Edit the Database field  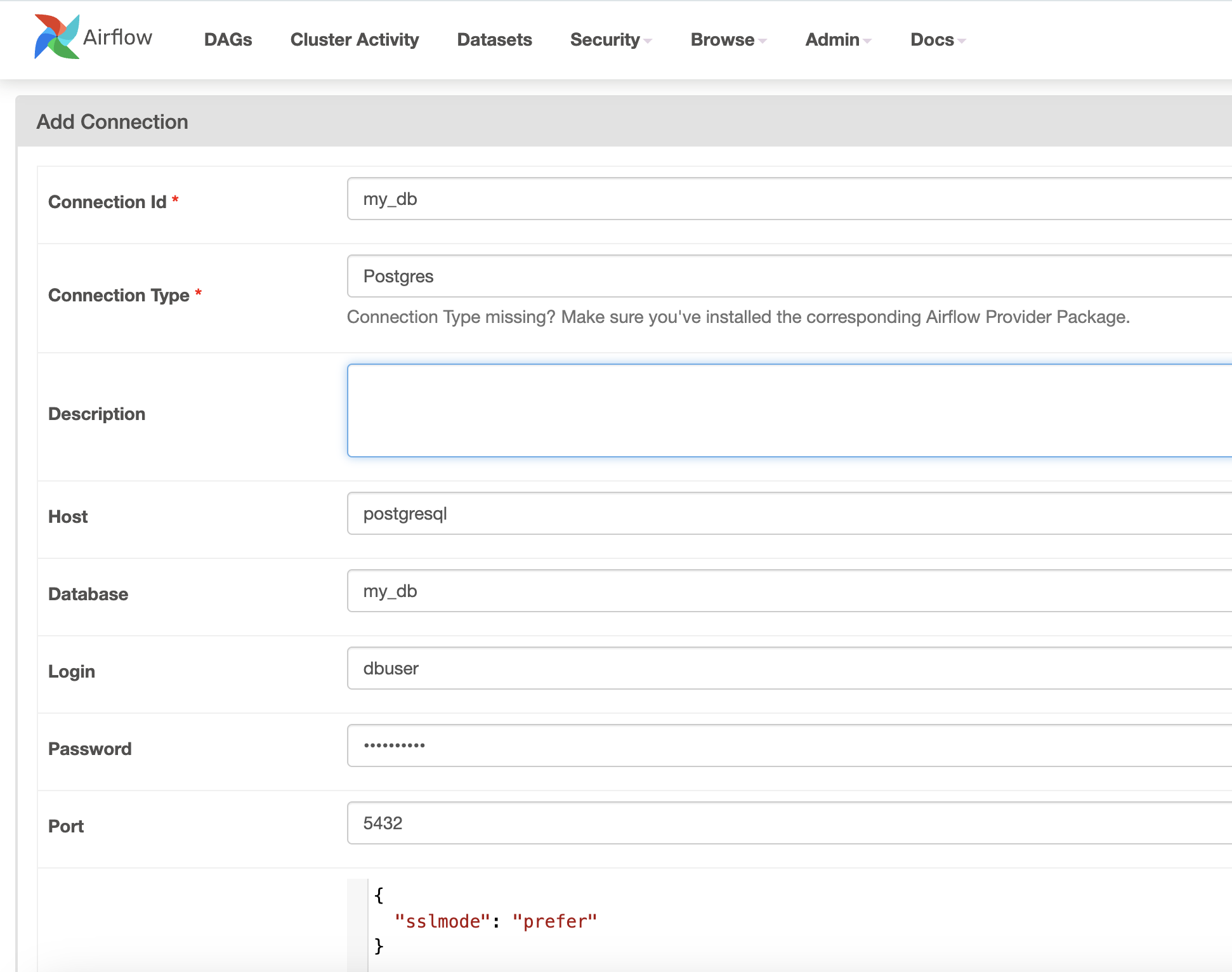tap(789, 591)
